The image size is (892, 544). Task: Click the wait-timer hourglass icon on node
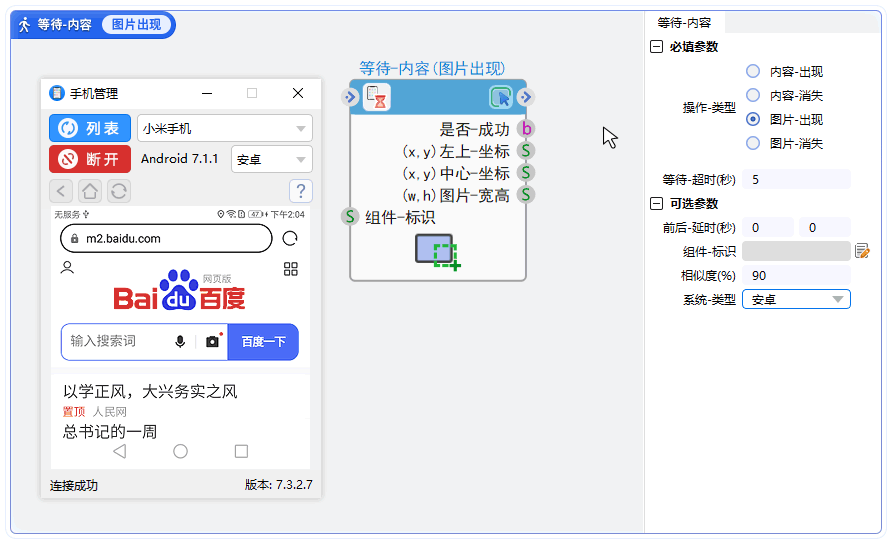(x=377, y=97)
